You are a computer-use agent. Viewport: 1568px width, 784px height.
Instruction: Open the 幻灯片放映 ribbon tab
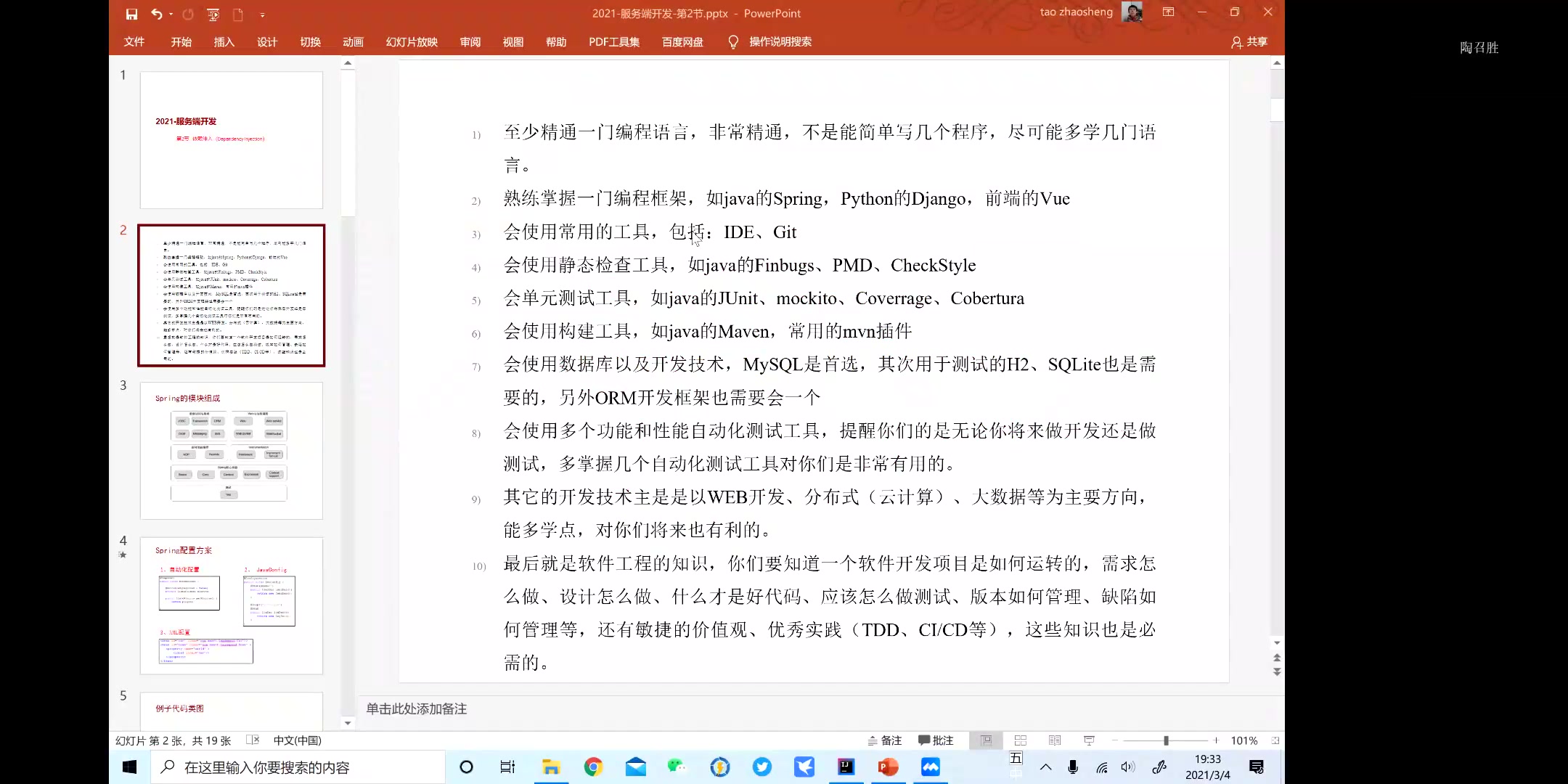pos(412,41)
